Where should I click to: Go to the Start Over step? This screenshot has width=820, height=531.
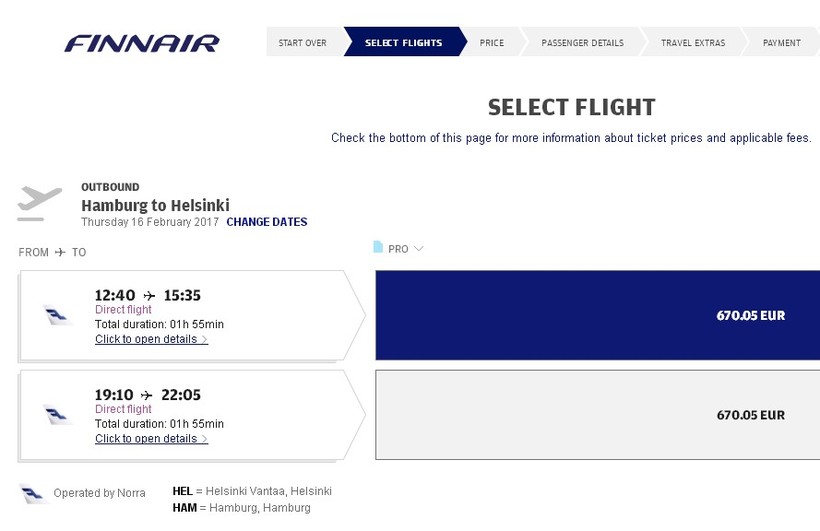pyautogui.click(x=302, y=43)
